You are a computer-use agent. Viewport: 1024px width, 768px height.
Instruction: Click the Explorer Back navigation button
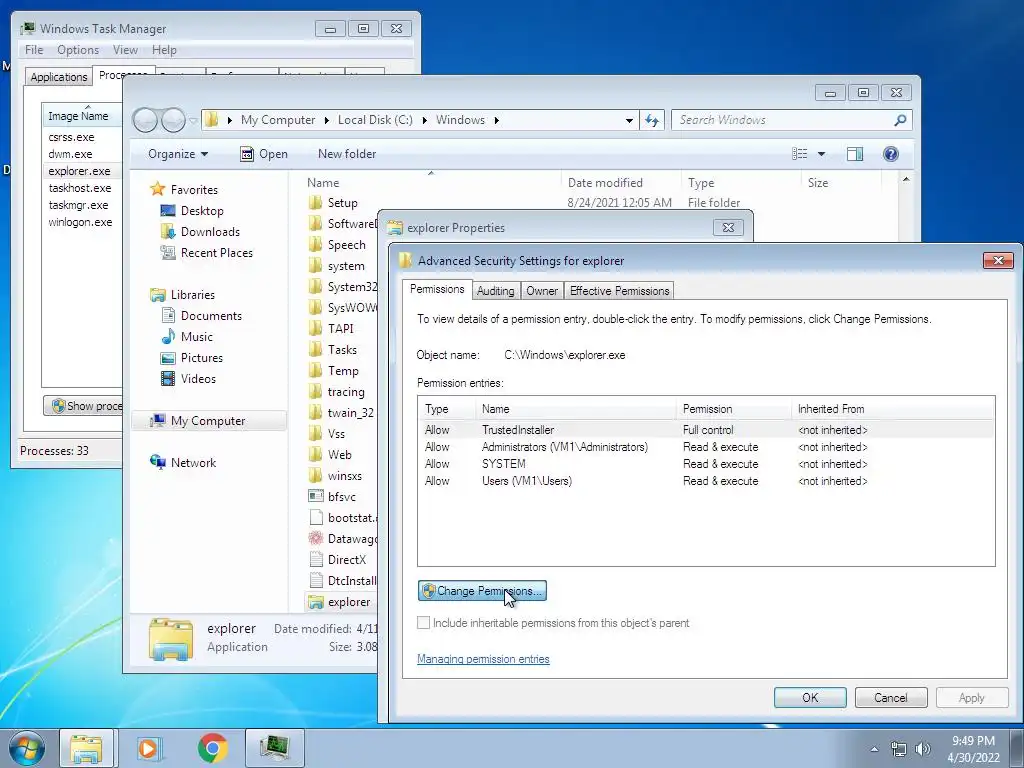tap(146, 120)
